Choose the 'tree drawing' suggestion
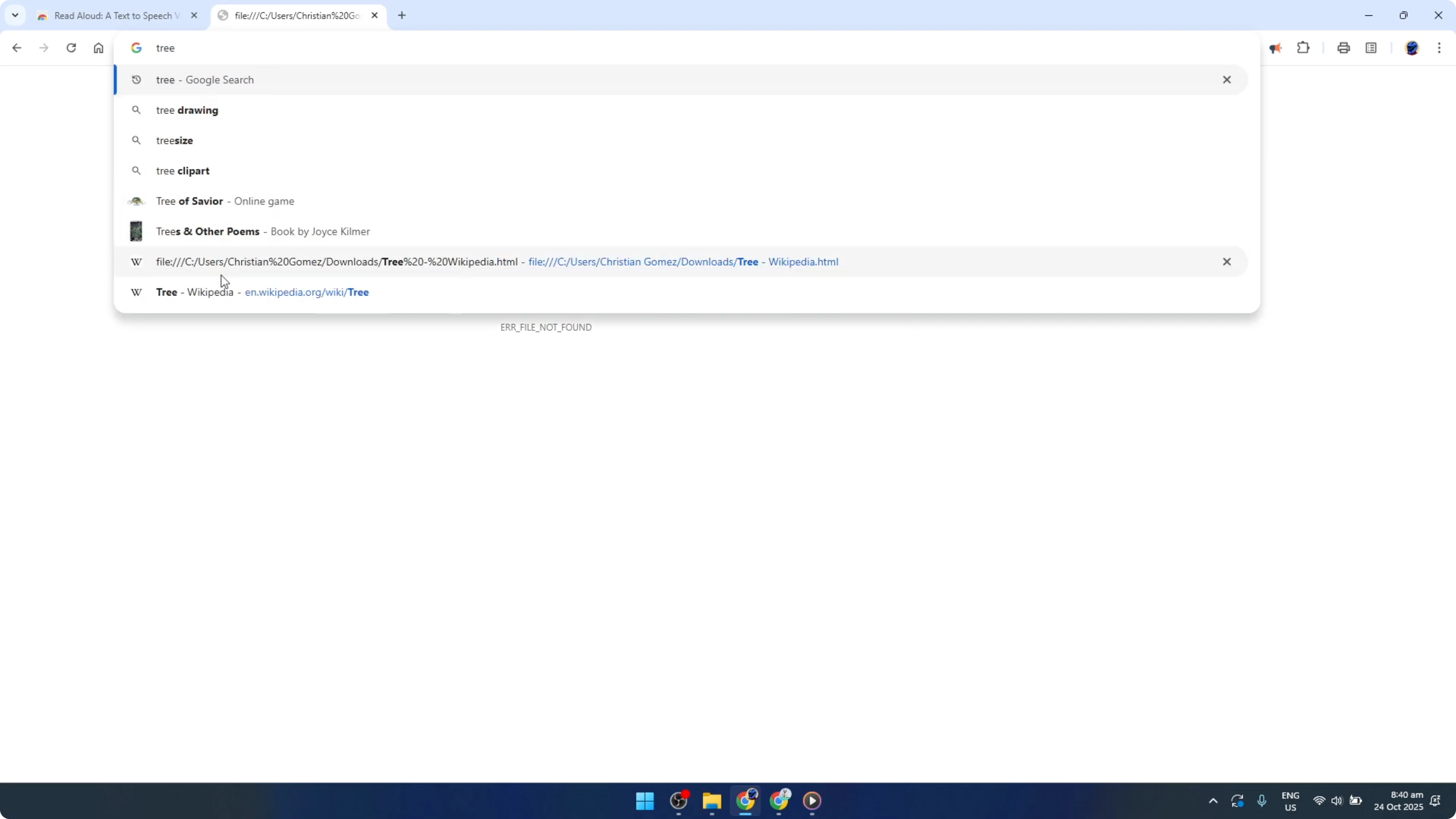Image resolution: width=1456 pixels, height=819 pixels. click(681, 110)
